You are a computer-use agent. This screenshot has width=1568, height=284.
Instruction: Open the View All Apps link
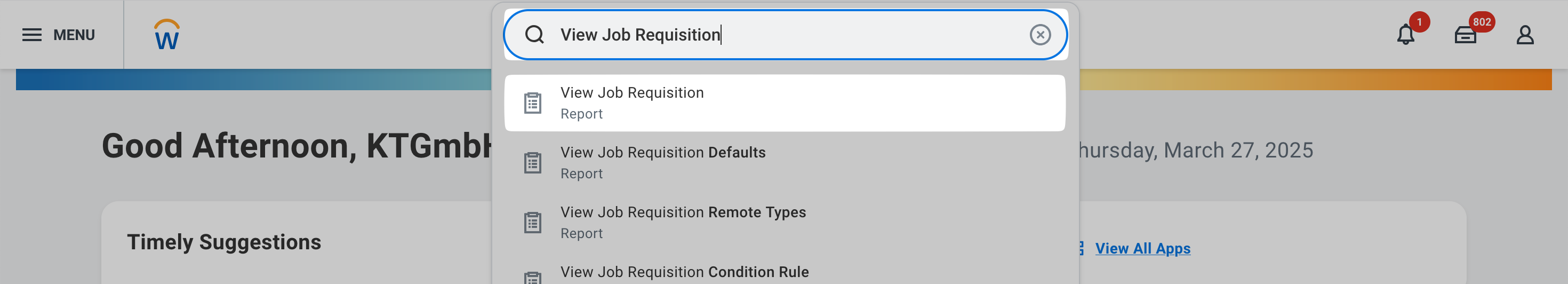(x=1142, y=249)
